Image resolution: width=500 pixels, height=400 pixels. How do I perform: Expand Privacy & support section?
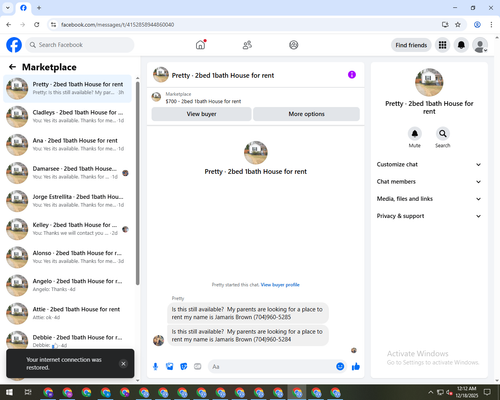pyautogui.click(x=429, y=216)
